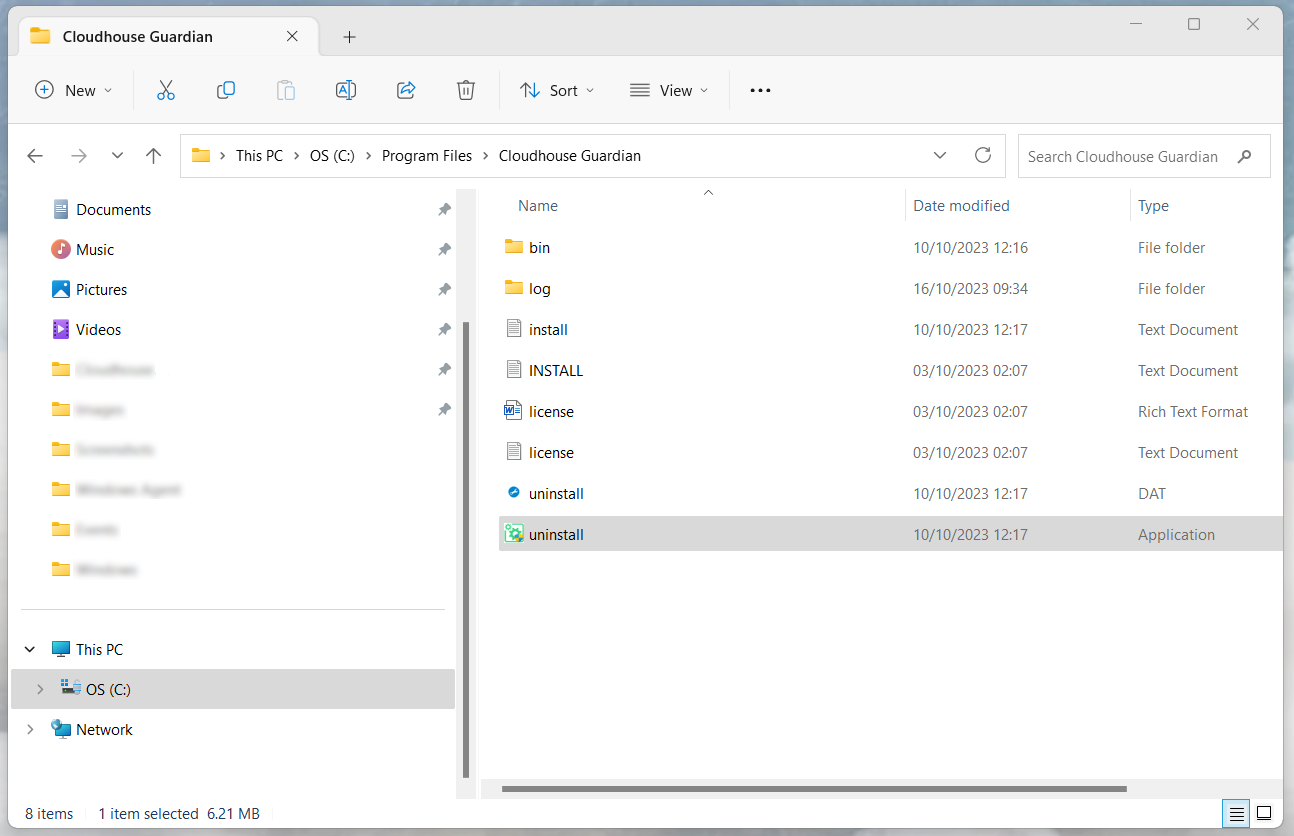Image resolution: width=1294 pixels, height=836 pixels.
Task: Expand the OS (C:) tree node
Action: [x=40, y=689]
